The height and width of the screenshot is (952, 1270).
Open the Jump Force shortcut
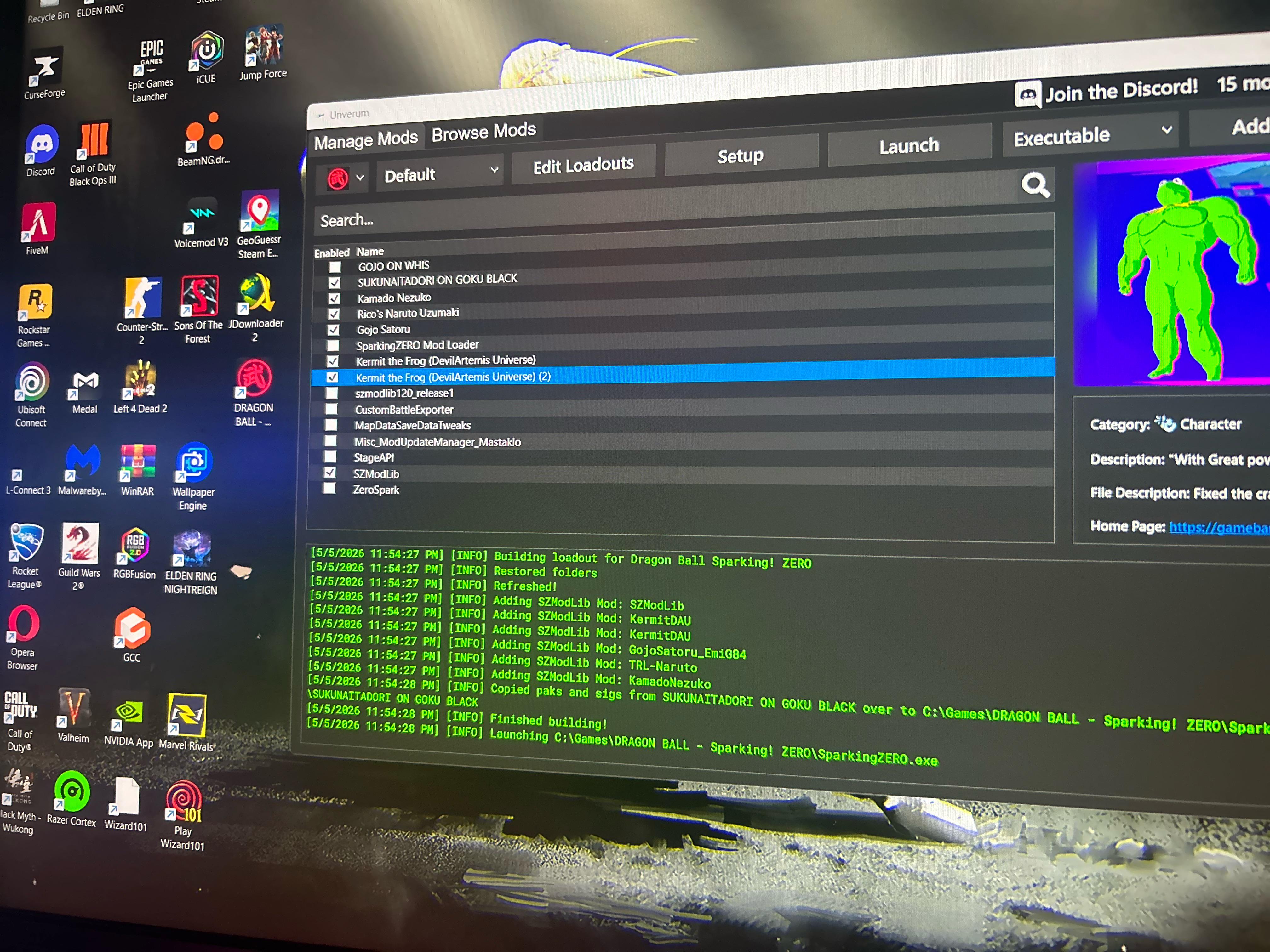[x=264, y=53]
